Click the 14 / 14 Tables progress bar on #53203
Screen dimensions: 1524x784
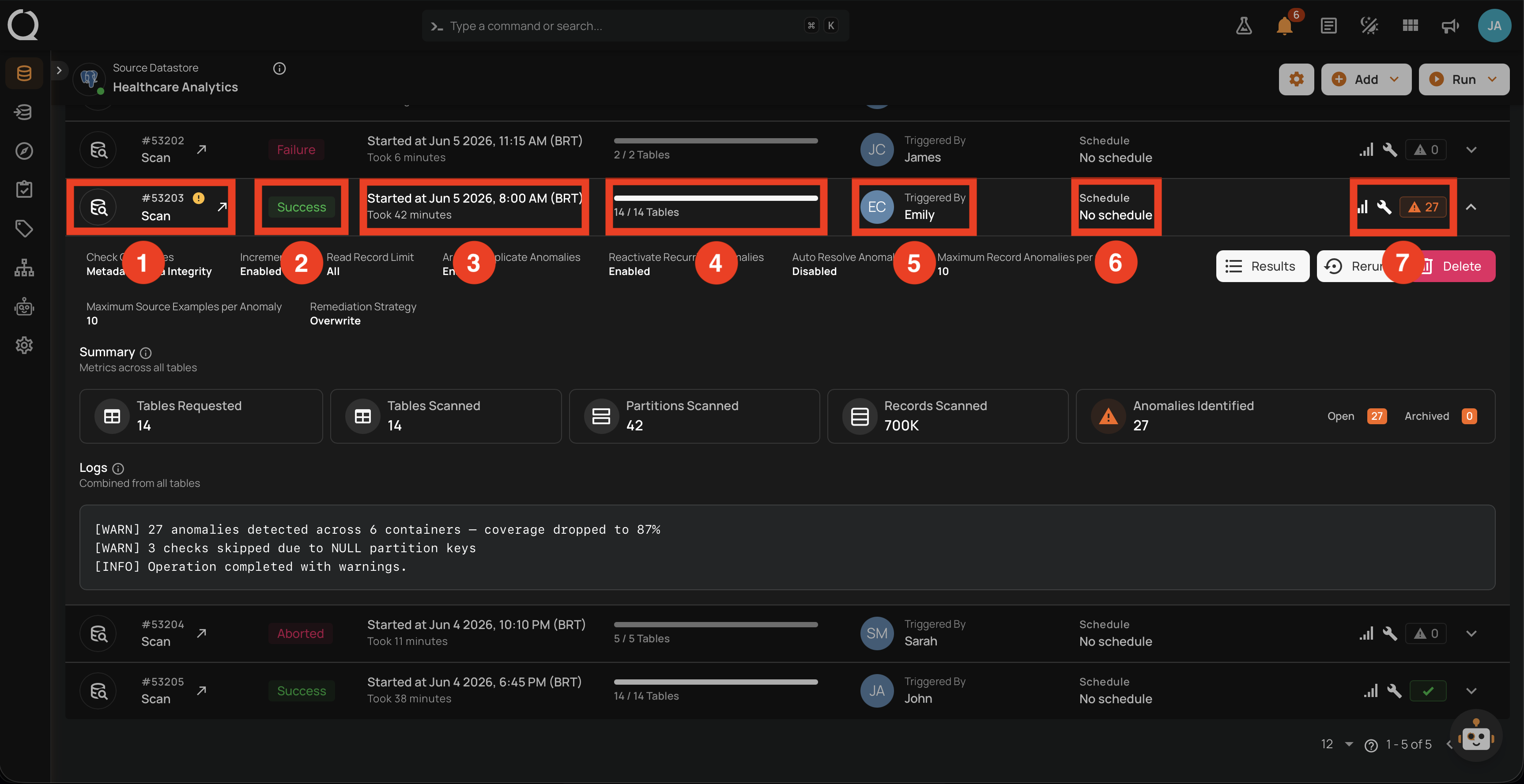(716, 198)
